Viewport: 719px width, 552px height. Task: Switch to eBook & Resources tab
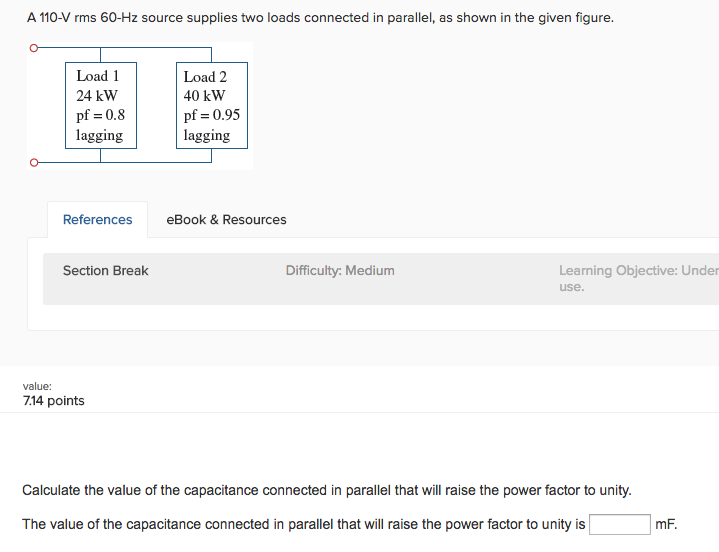(x=226, y=220)
